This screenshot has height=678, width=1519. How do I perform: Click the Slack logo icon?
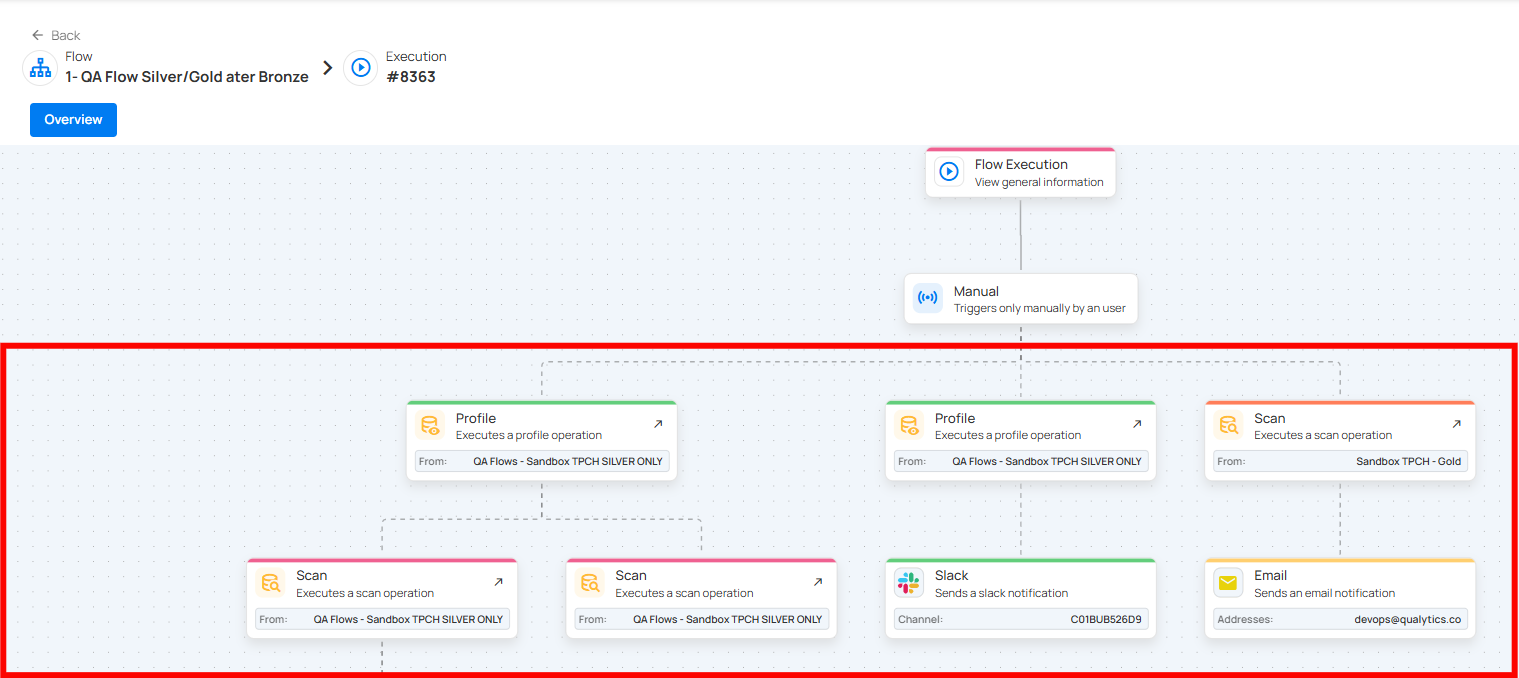click(909, 583)
